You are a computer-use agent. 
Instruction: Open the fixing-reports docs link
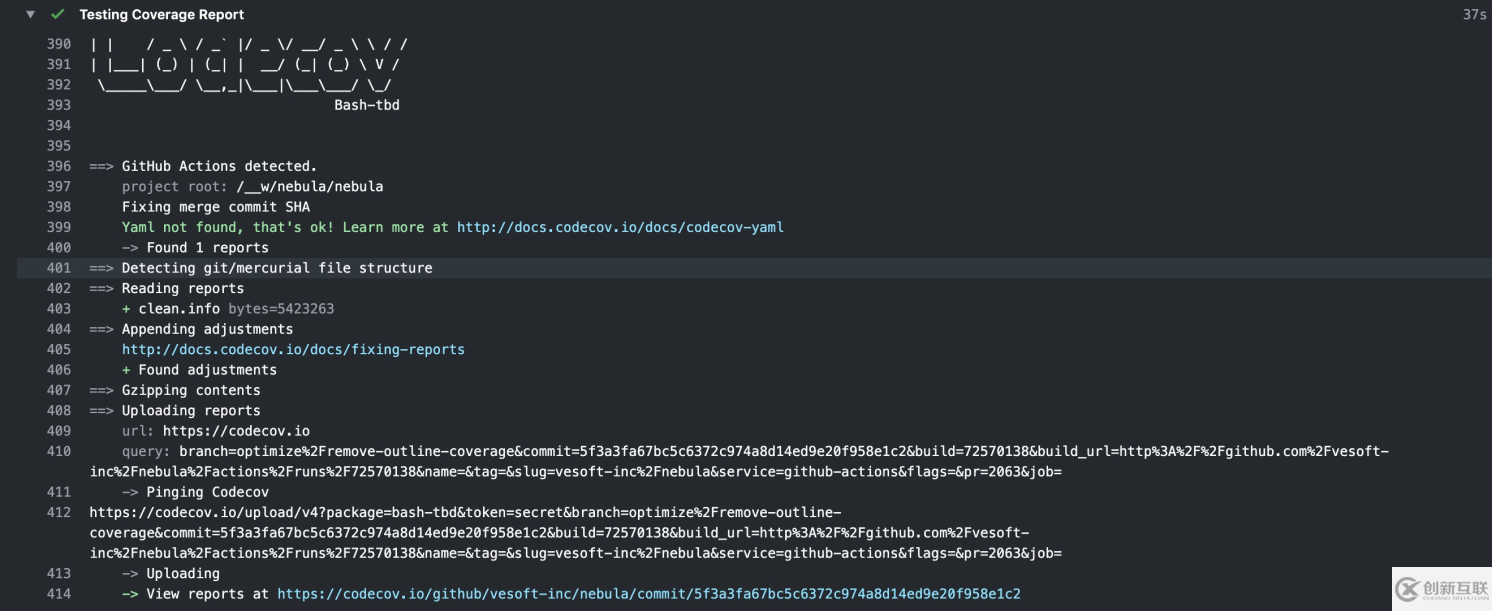(293, 349)
